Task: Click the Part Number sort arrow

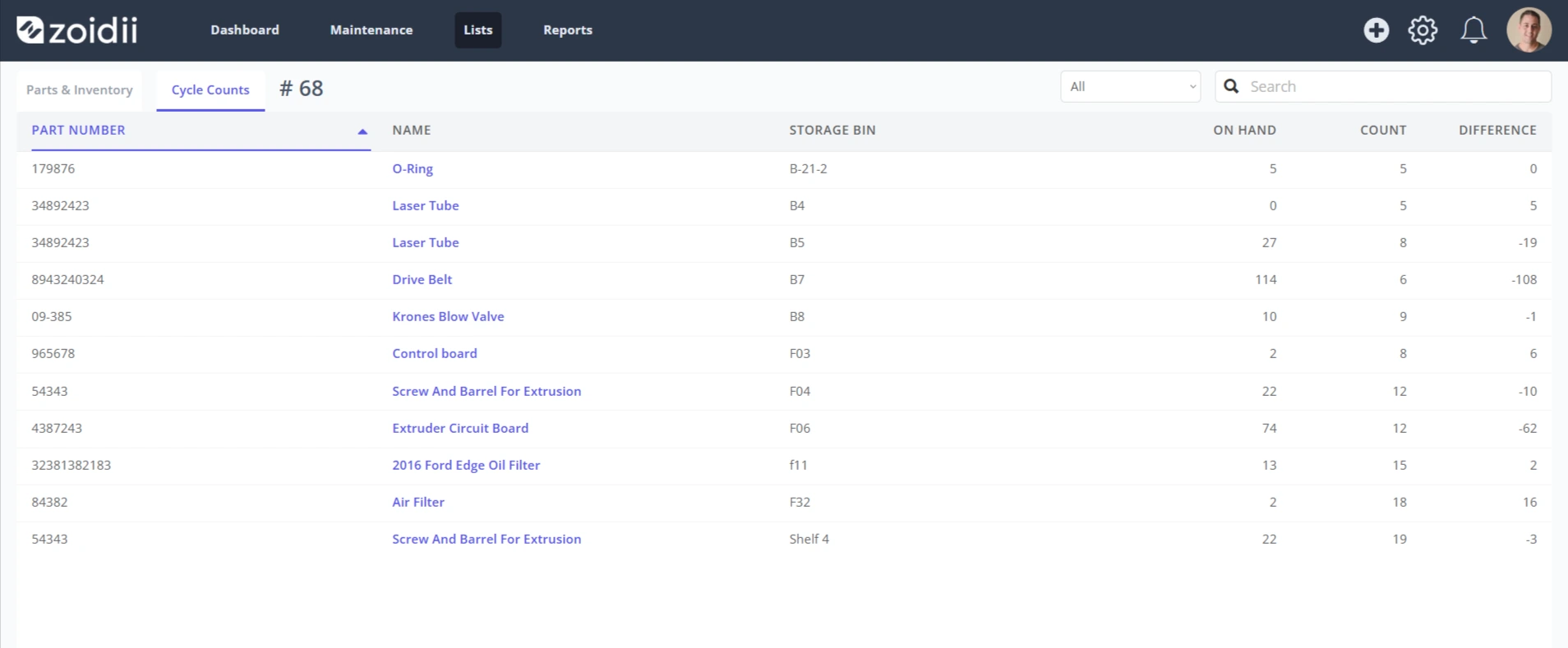Action: pyautogui.click(x=362, y=131)
